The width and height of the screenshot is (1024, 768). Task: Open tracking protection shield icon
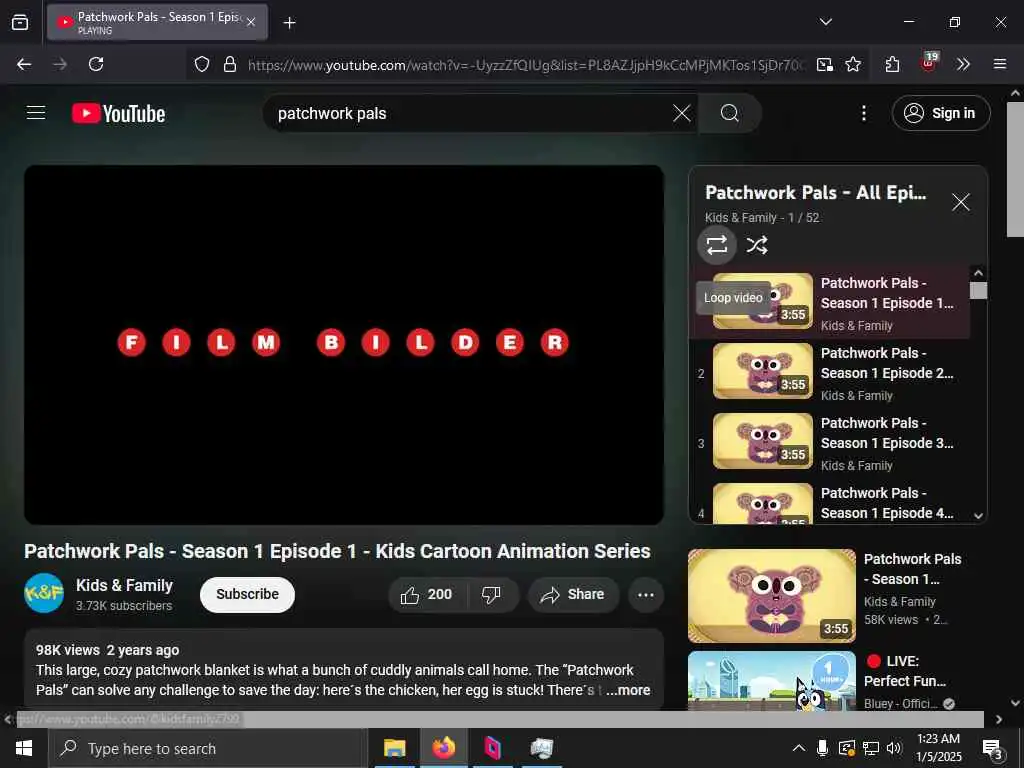tap(202, 64)
